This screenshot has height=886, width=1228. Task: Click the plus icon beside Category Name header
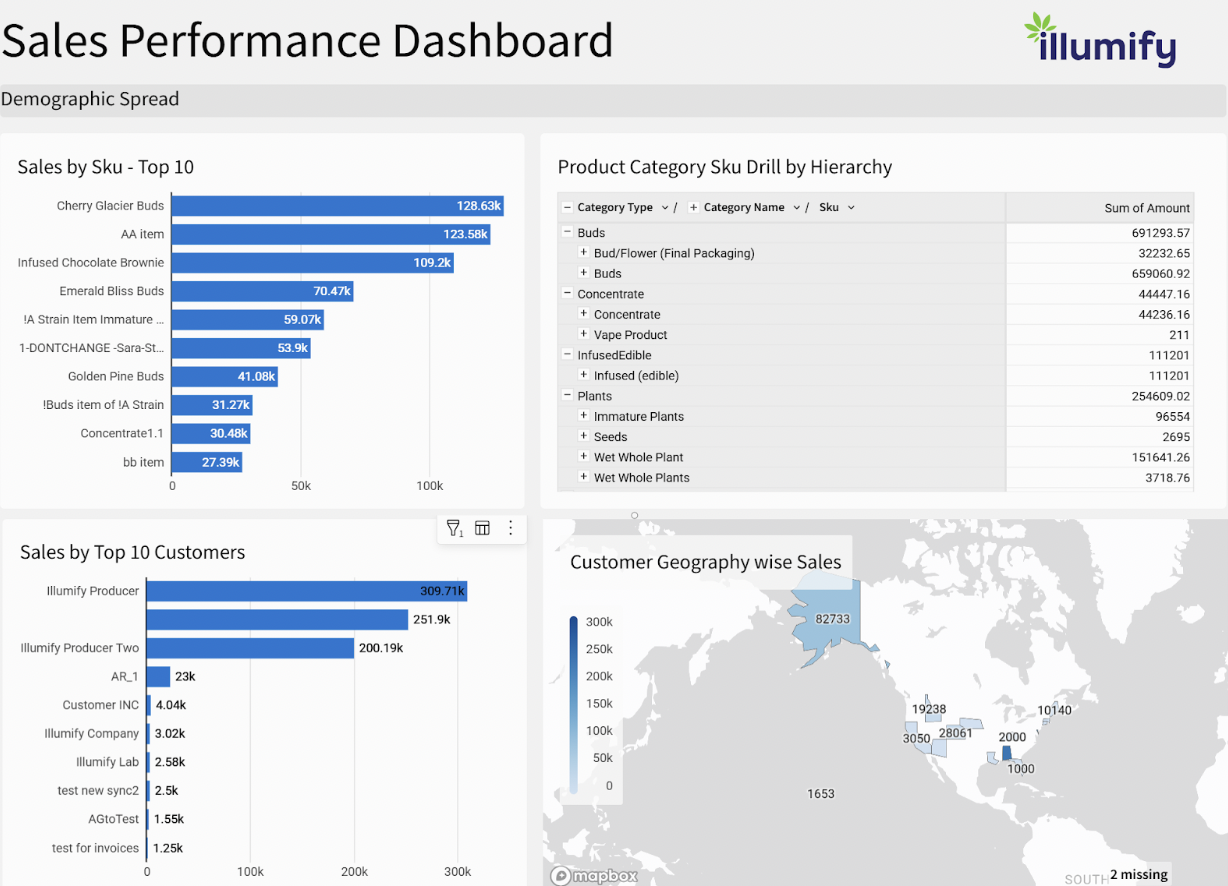693,208
